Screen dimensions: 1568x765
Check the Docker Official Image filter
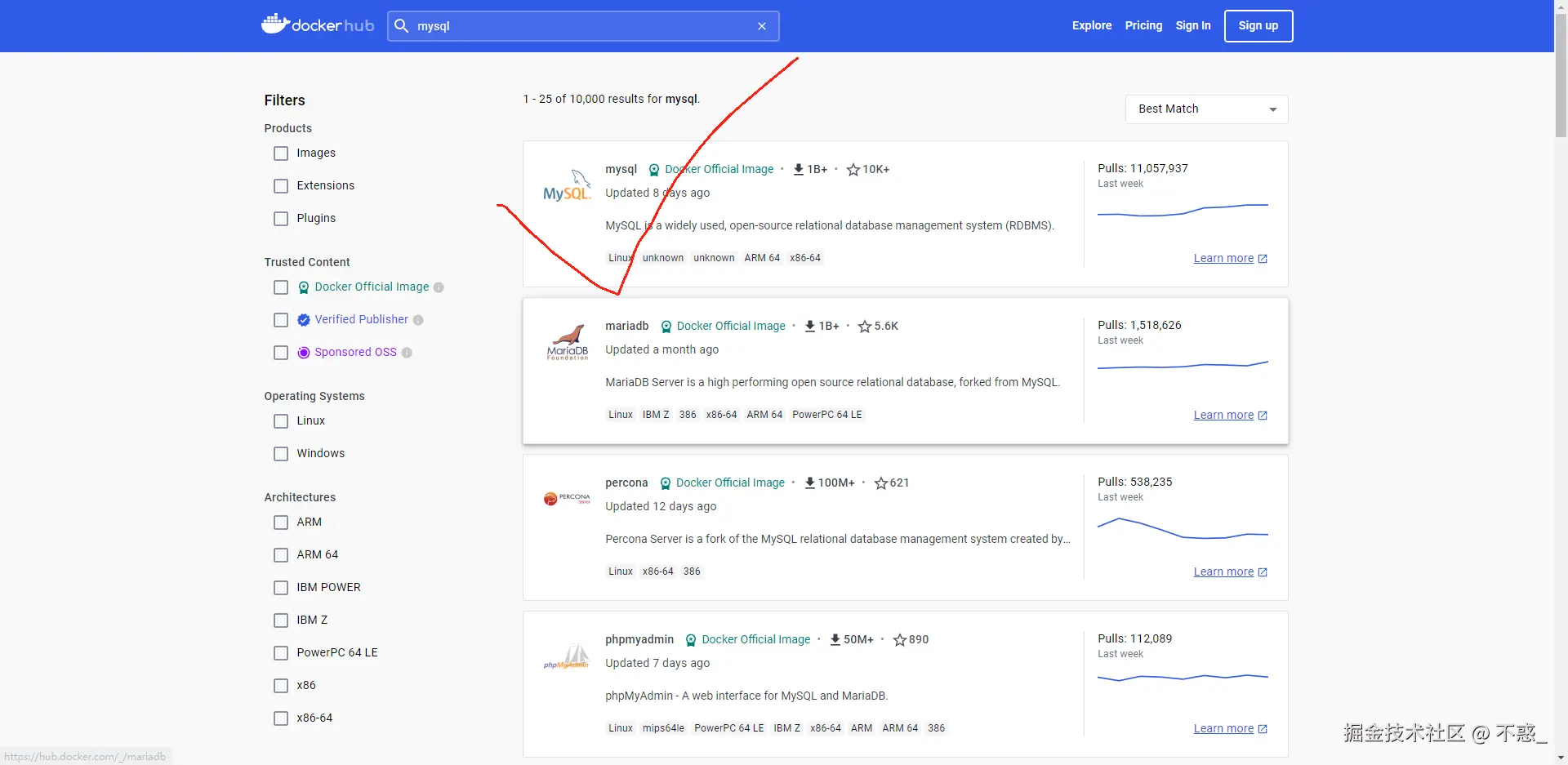tap(281, 287)
